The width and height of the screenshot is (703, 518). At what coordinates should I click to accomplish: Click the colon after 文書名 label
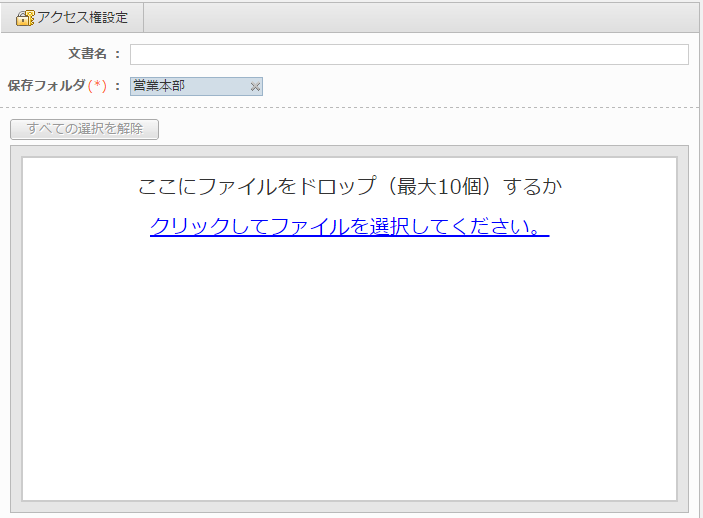pyautogui.click(x=118, y=54)
